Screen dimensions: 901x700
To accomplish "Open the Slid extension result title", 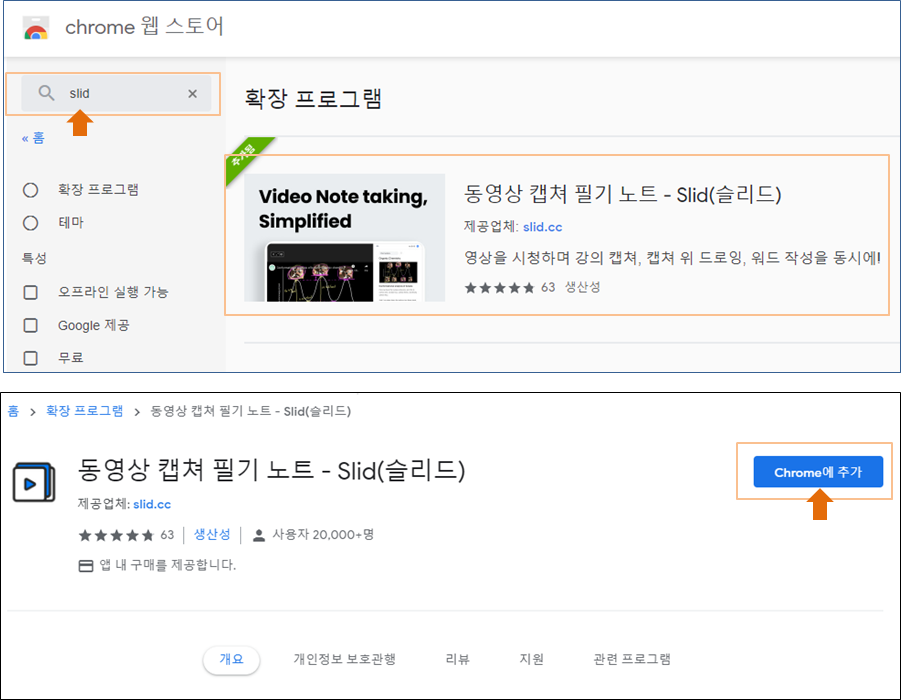I will pos(622,194).
